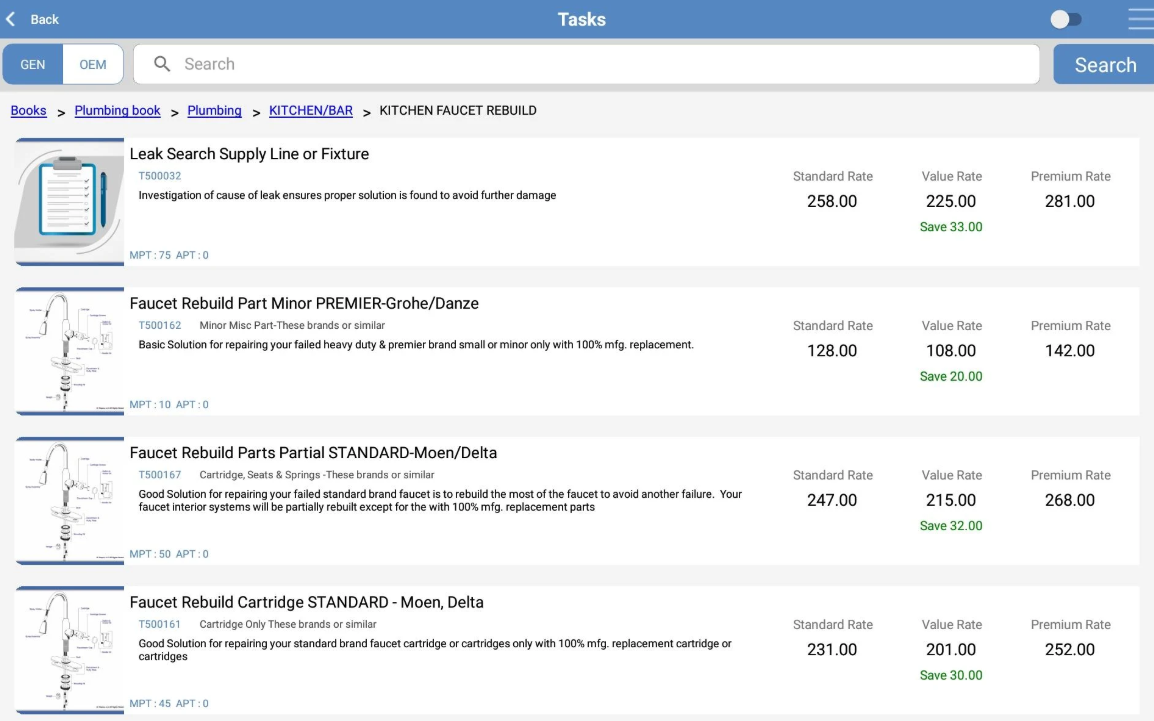Switch to GEN mode

pyautogui.click(x=33, y=64)
